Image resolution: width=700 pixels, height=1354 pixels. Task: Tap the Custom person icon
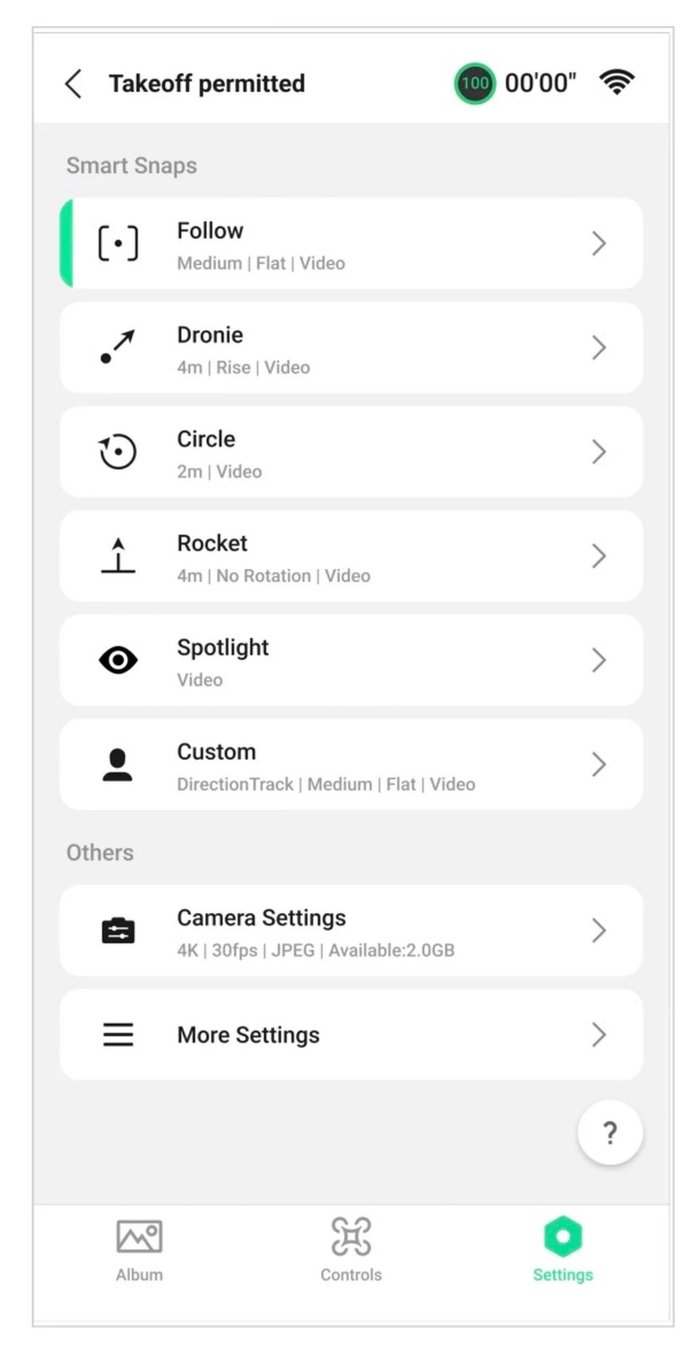pos(118,764)
